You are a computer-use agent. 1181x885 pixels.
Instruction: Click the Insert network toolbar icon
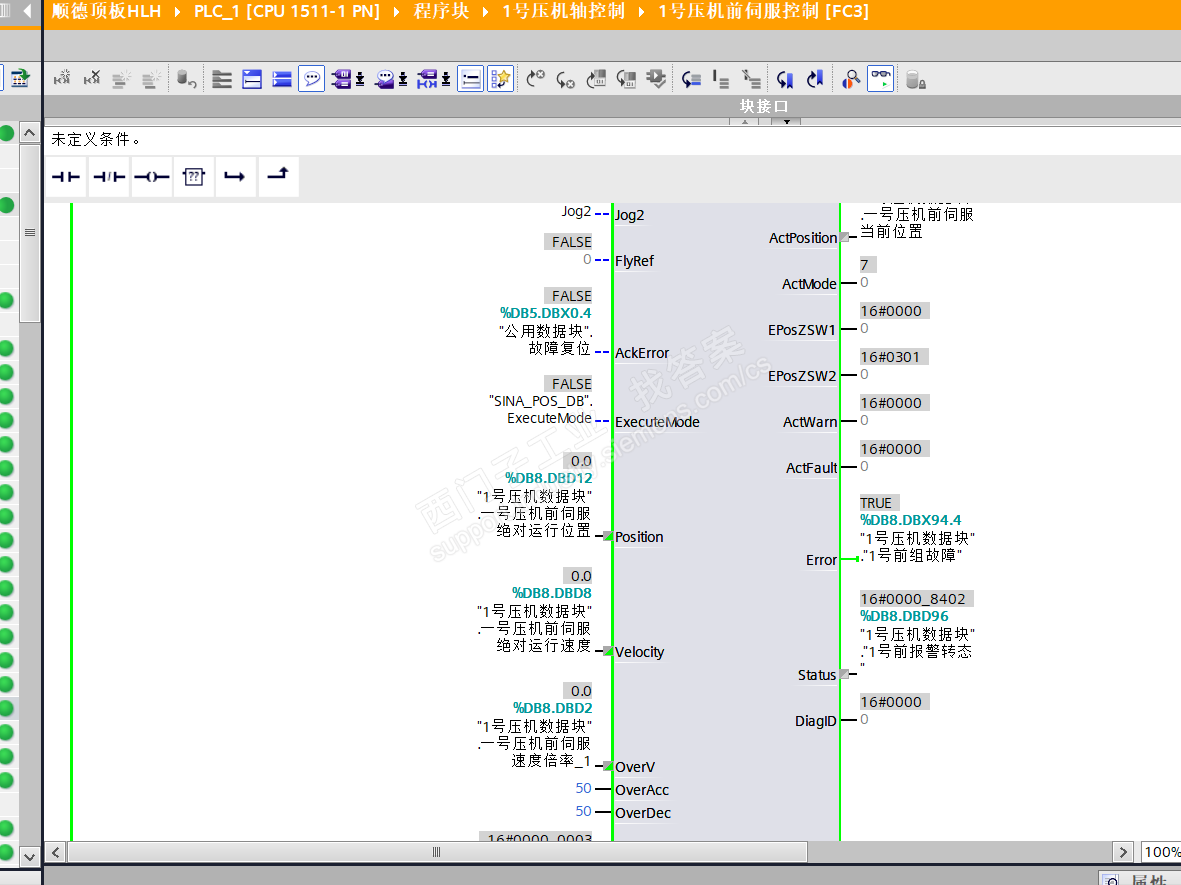(63, 78)
